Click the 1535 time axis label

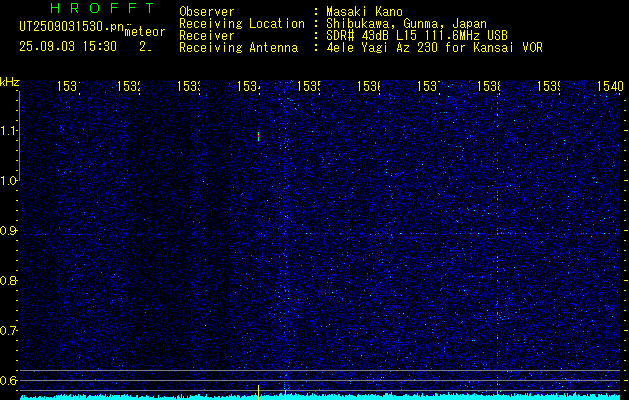pos(308,86)
